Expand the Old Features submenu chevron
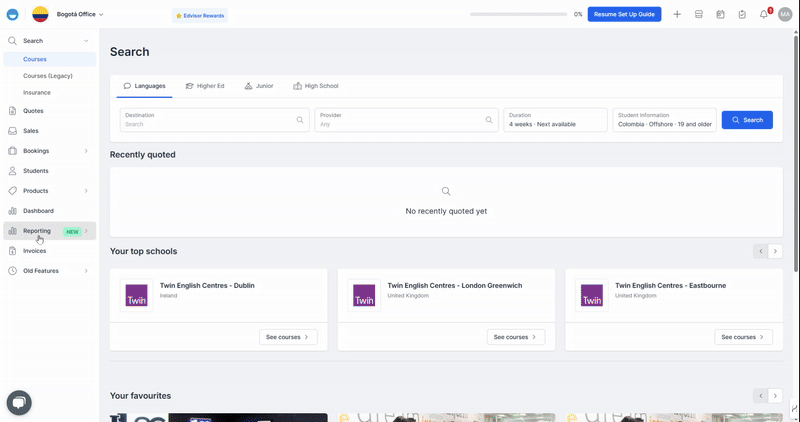800x422 pixels. (86, 271)
